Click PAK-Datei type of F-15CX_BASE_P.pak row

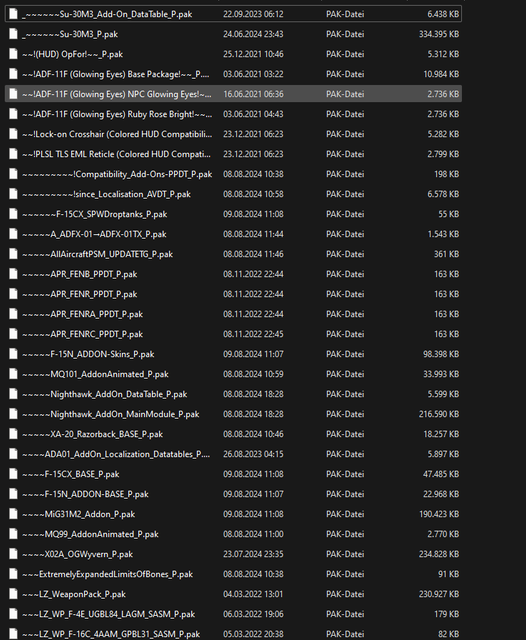coord(345,474)
